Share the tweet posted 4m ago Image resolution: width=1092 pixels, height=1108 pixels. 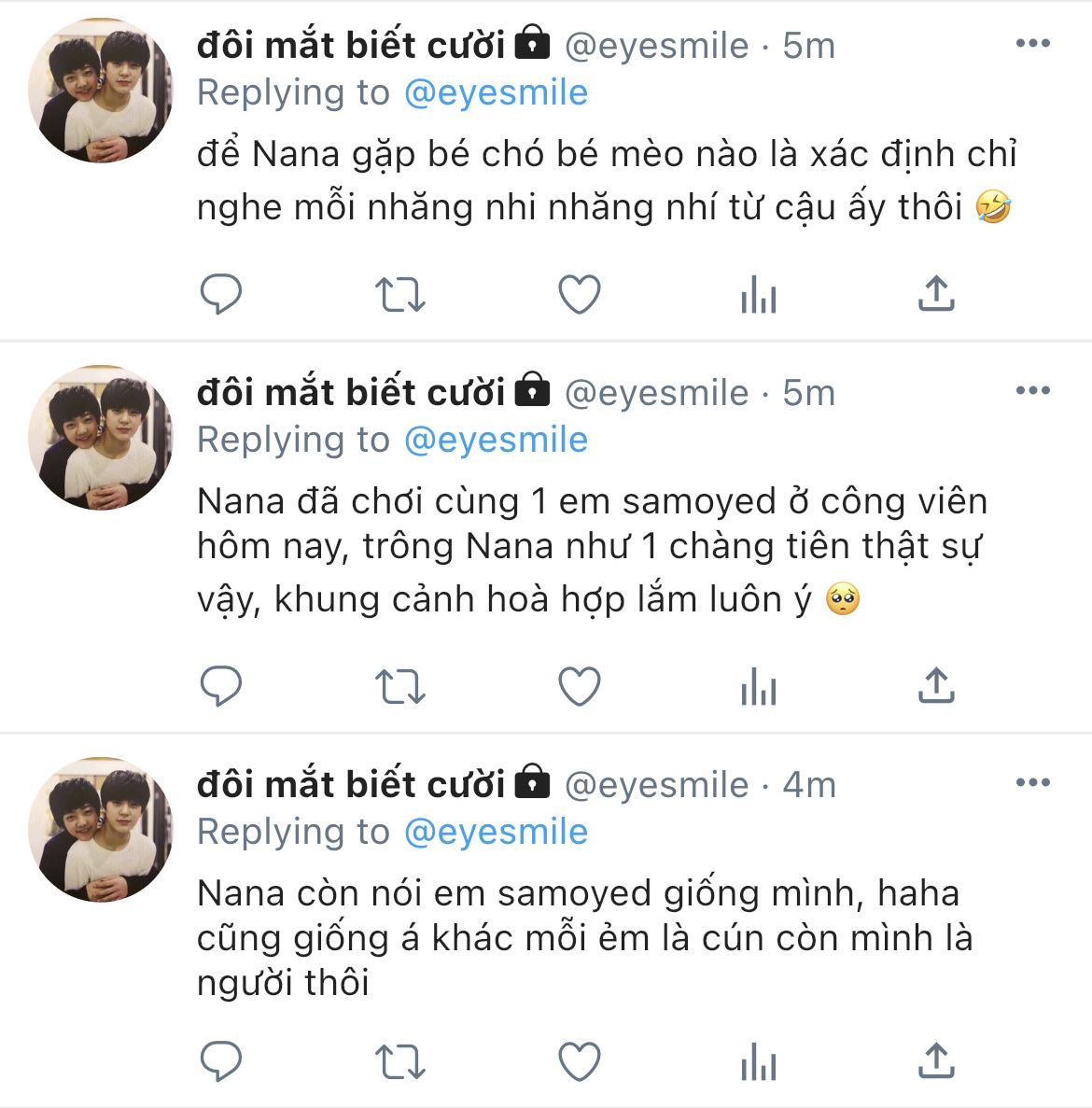(935, 1059)
